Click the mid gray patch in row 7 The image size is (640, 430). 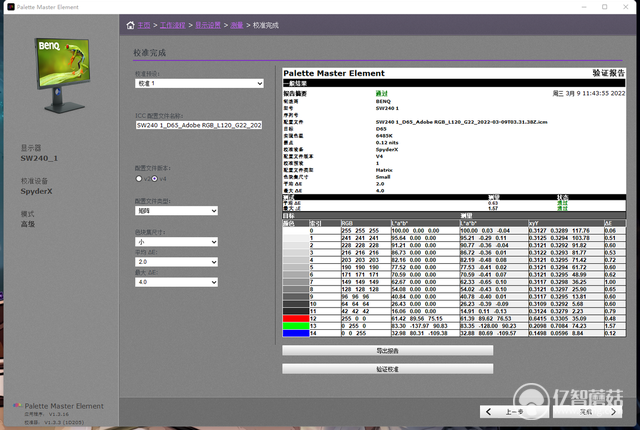(x=296, y=282)
